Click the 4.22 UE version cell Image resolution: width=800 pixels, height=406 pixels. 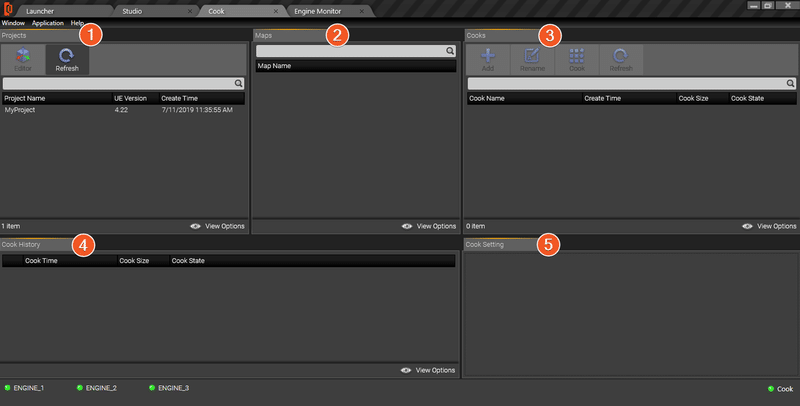pos(121,110)
